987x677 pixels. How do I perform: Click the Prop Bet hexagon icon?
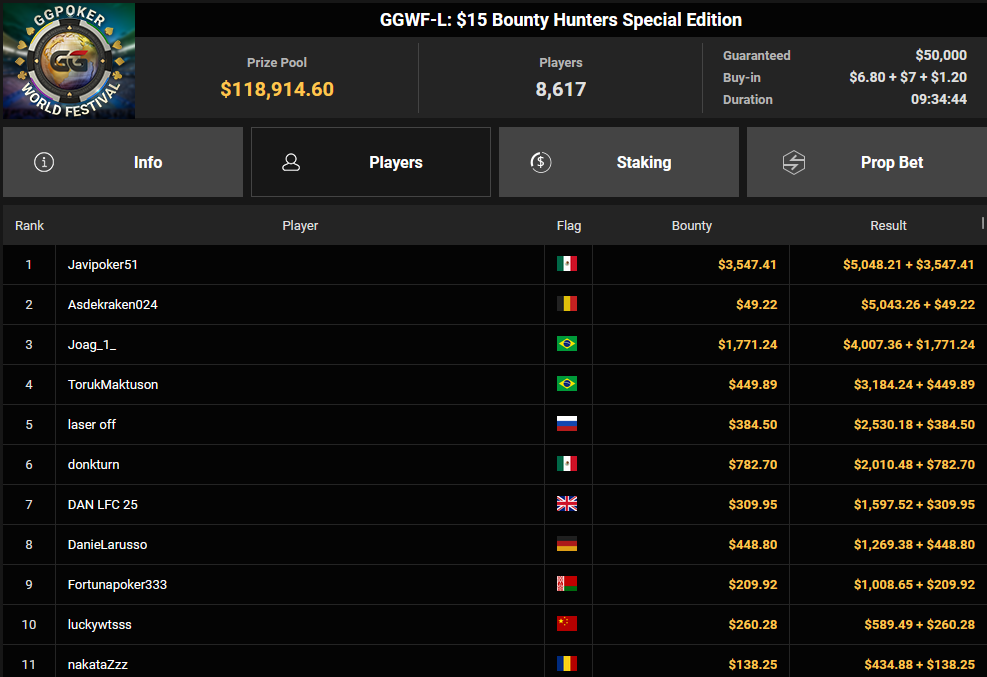tap(794, 162)
